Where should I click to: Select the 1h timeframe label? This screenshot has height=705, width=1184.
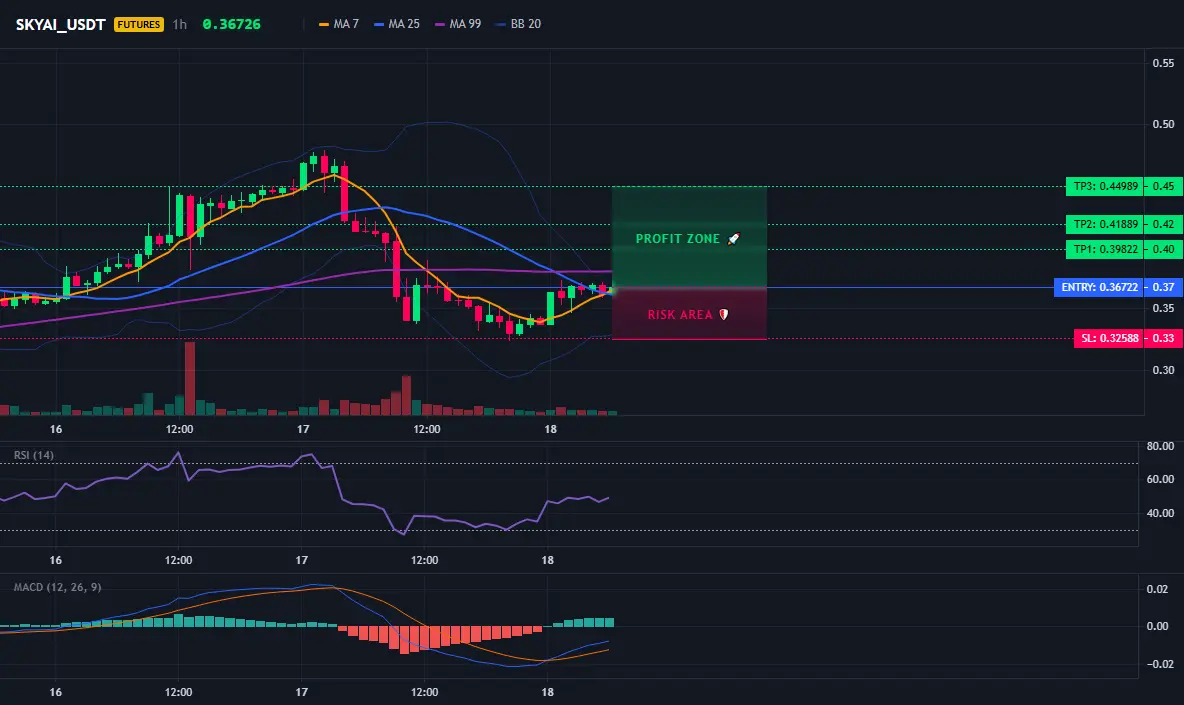click(x=179, y=24)
